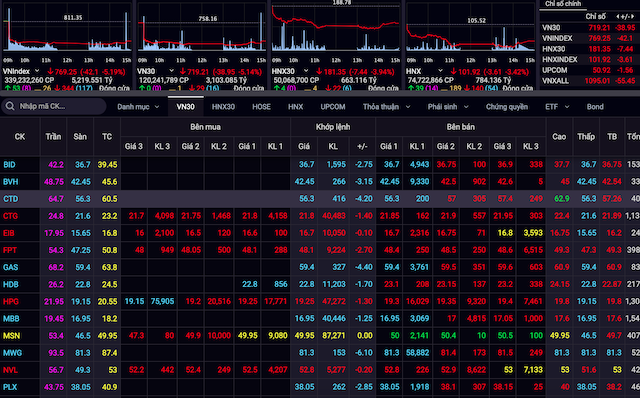Select UPCOM row in Chỉ số chính list
The width and height of the screenshot is (640, 398).
tap(589, 70)
